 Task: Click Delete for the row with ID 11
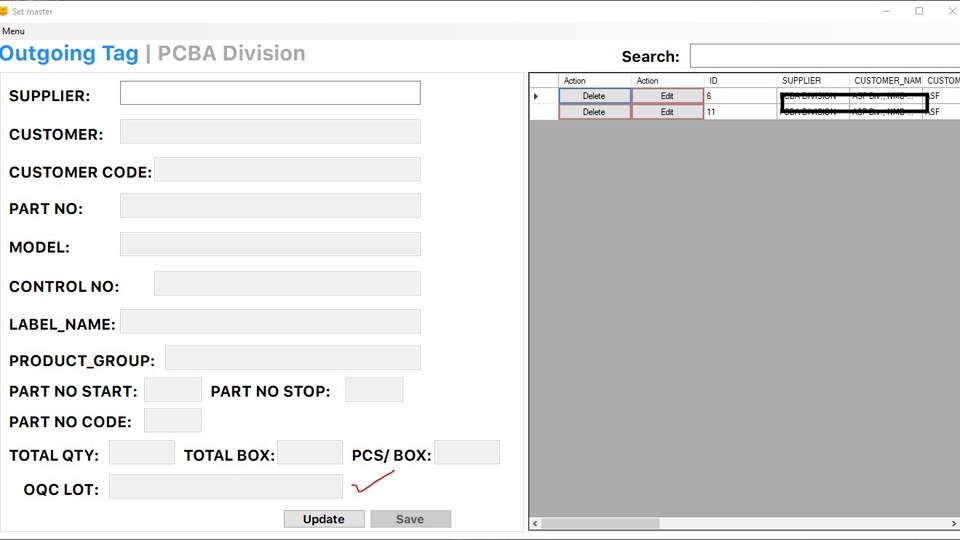coord(594,112)
